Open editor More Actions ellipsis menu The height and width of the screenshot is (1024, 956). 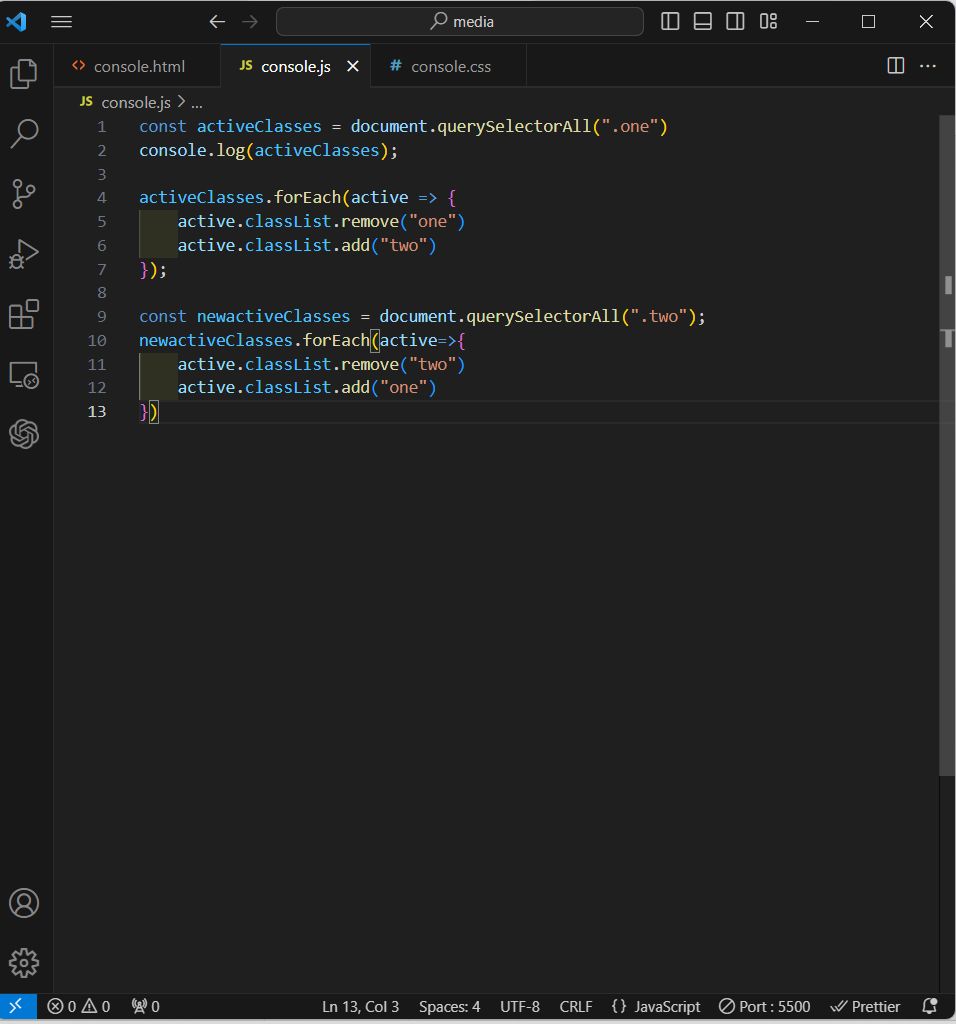coord(928,66)
